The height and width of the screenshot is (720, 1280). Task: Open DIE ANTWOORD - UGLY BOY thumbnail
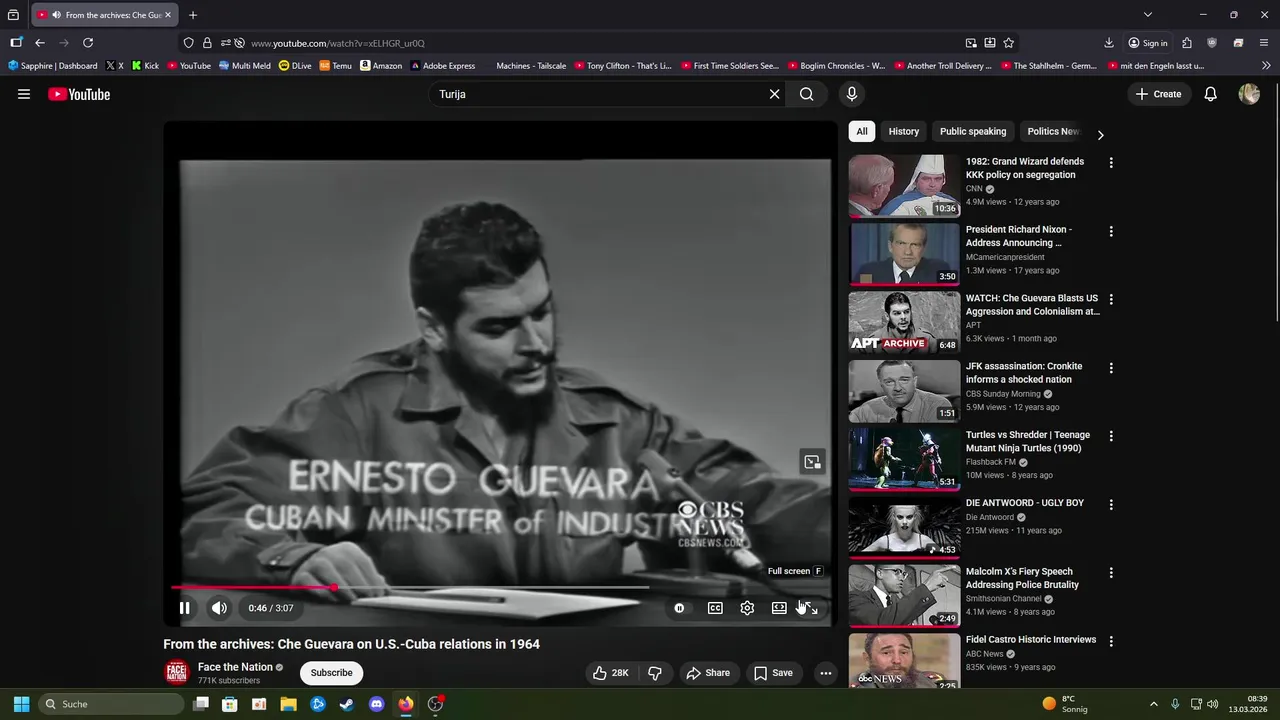click(x=904, y=527)
